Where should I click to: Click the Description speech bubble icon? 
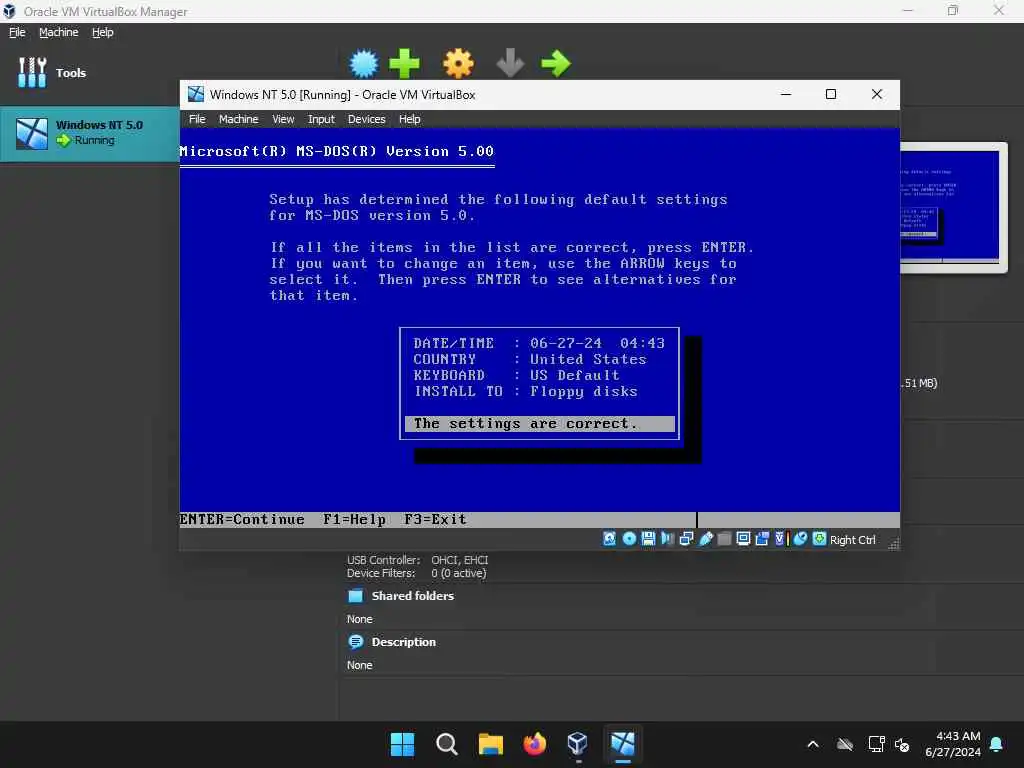click(355, 642)
